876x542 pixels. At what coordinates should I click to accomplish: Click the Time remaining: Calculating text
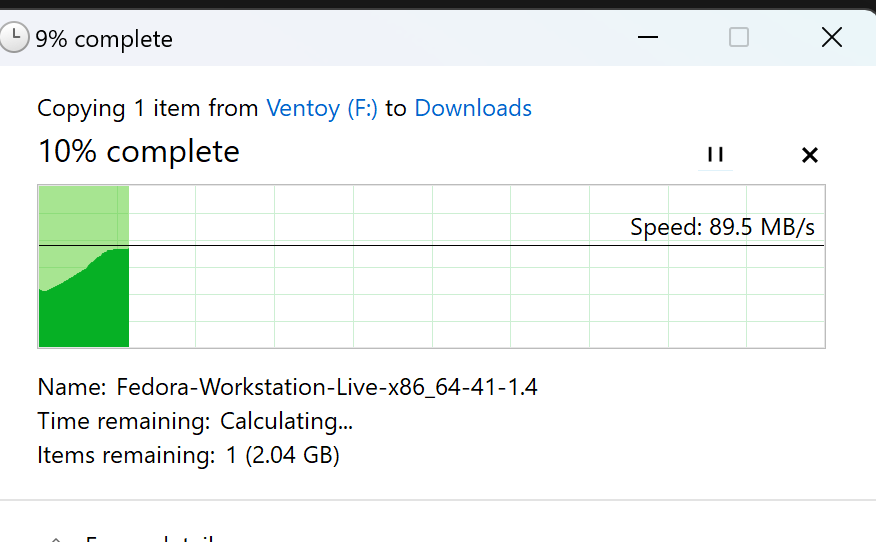pyautogui.click(x=195, y=421)
